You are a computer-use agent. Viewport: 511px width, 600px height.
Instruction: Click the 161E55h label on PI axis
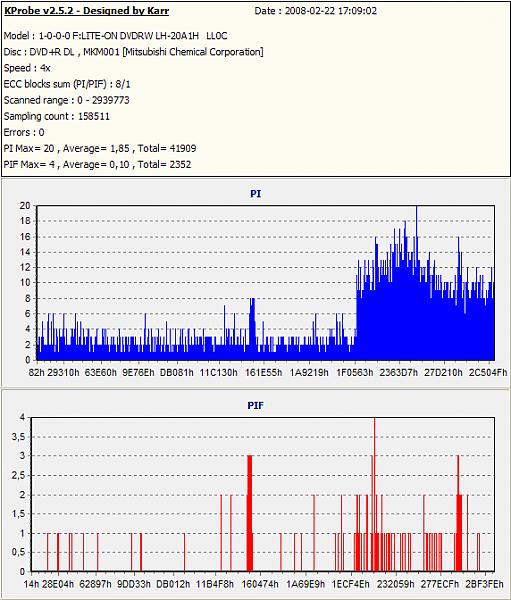click(263, 372)
